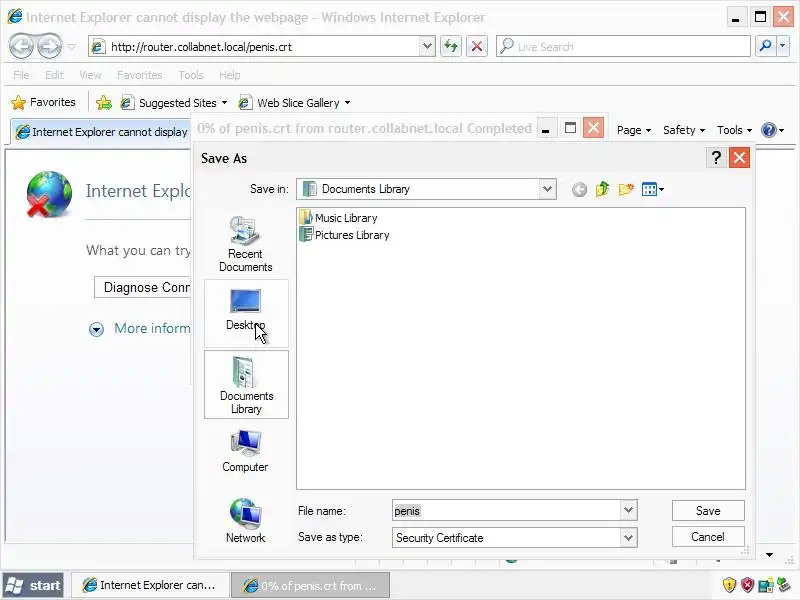Open the File menu
This screenshot has width=800, height=600.
click(21, 75)
